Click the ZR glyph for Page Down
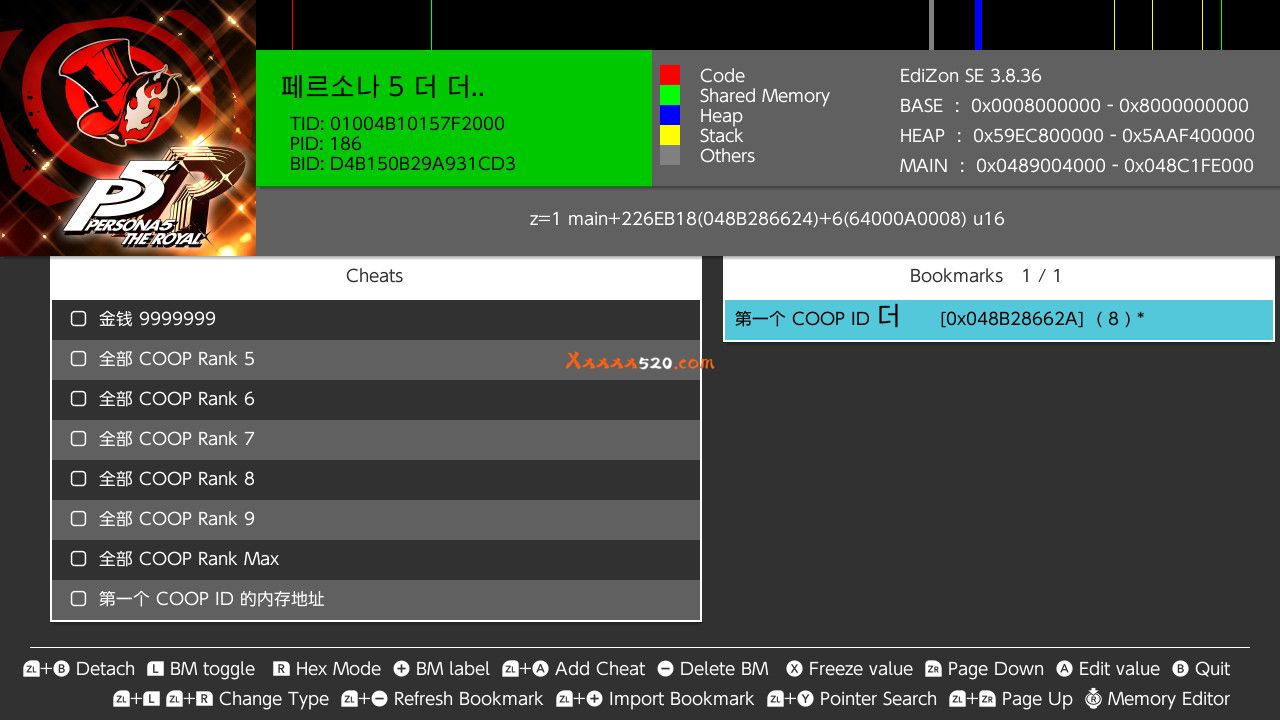The width and height of the screenshot is (1280, 720). pos(933,669)
